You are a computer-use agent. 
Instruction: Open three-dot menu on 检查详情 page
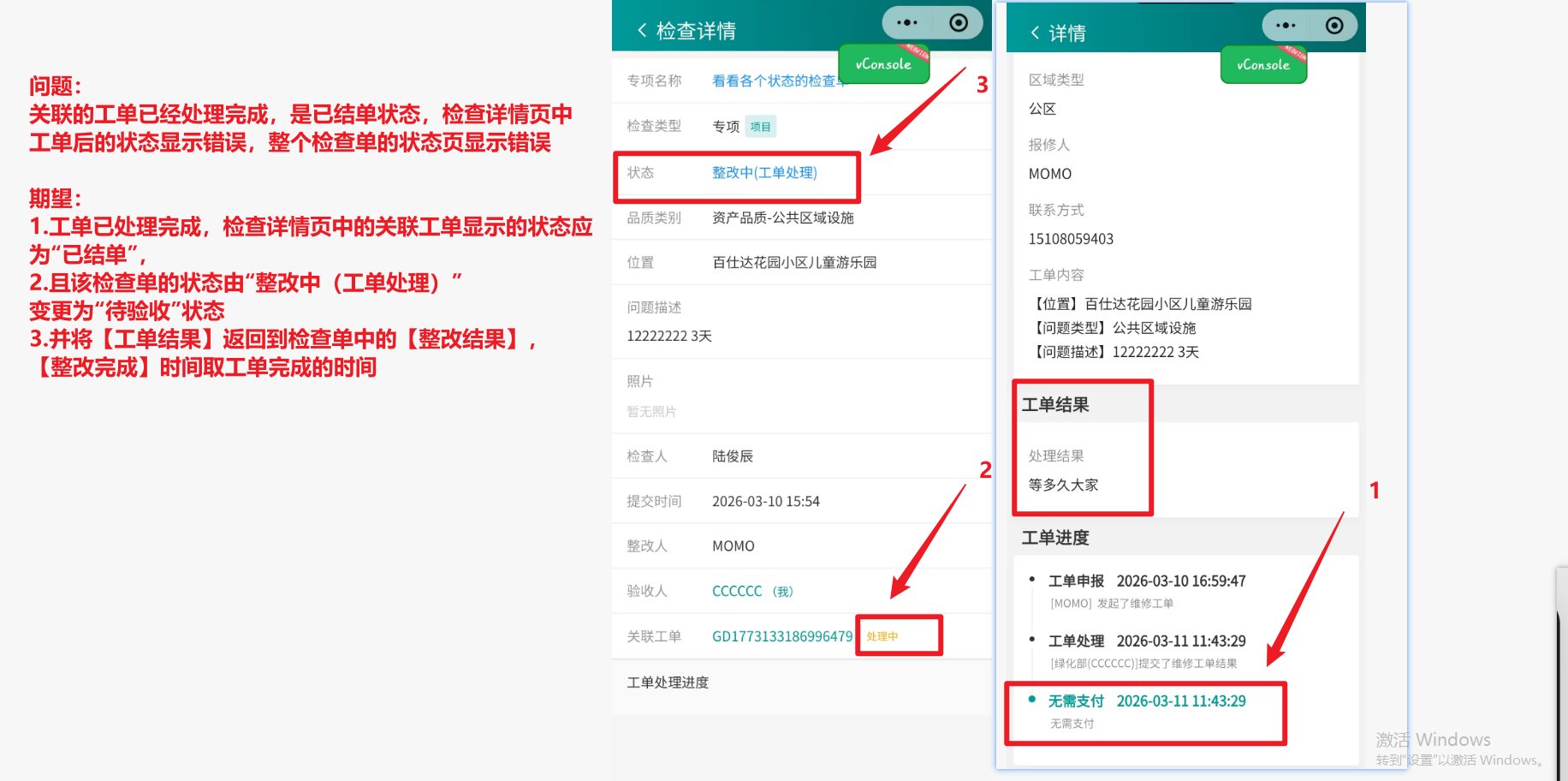(x=906, y=23)
